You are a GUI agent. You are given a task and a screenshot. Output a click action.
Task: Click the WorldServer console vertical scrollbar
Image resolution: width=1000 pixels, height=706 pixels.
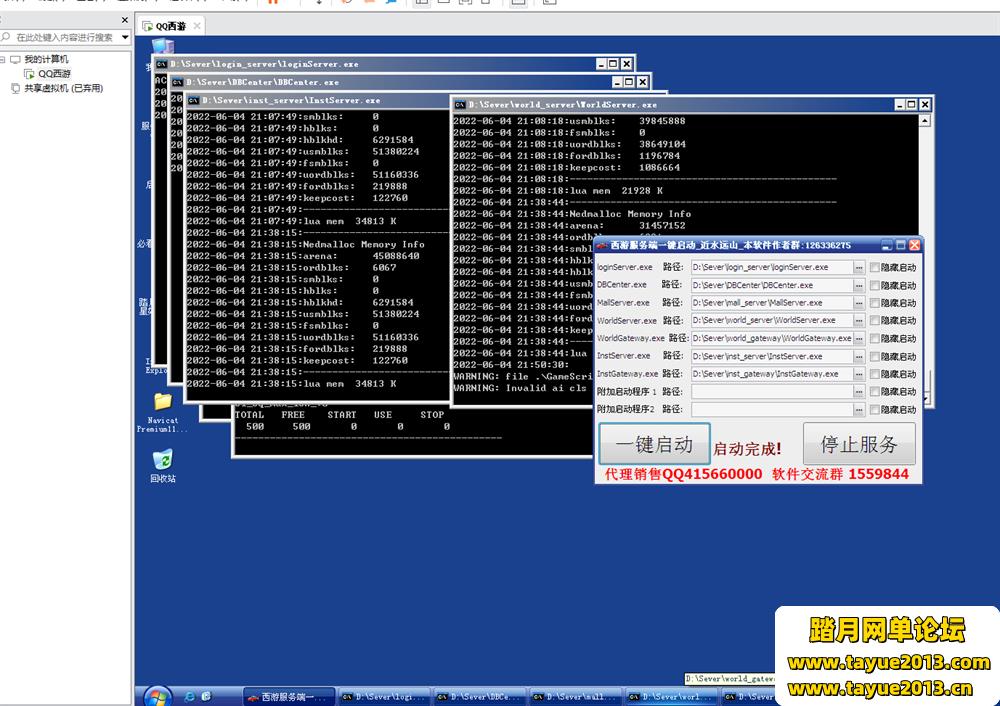point(926,250)
